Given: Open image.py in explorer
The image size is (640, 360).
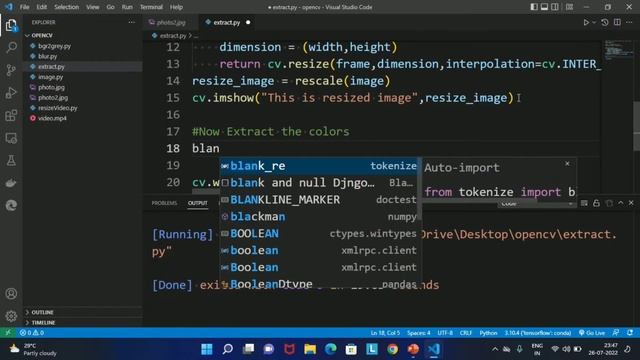Looking at the screenshot, I should pyautogui.click(x=51, y=77).
